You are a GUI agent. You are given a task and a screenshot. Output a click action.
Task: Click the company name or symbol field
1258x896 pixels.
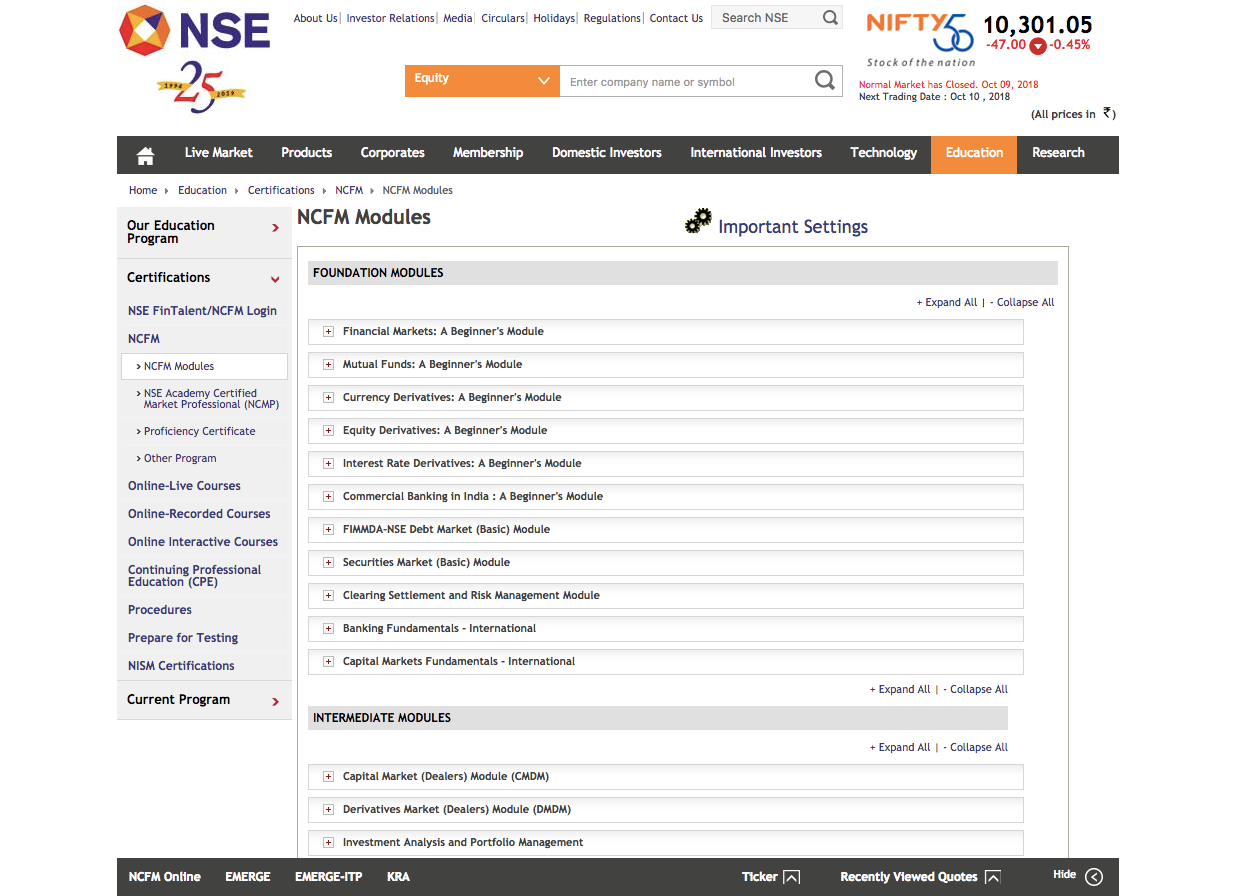tap(685, 82)
